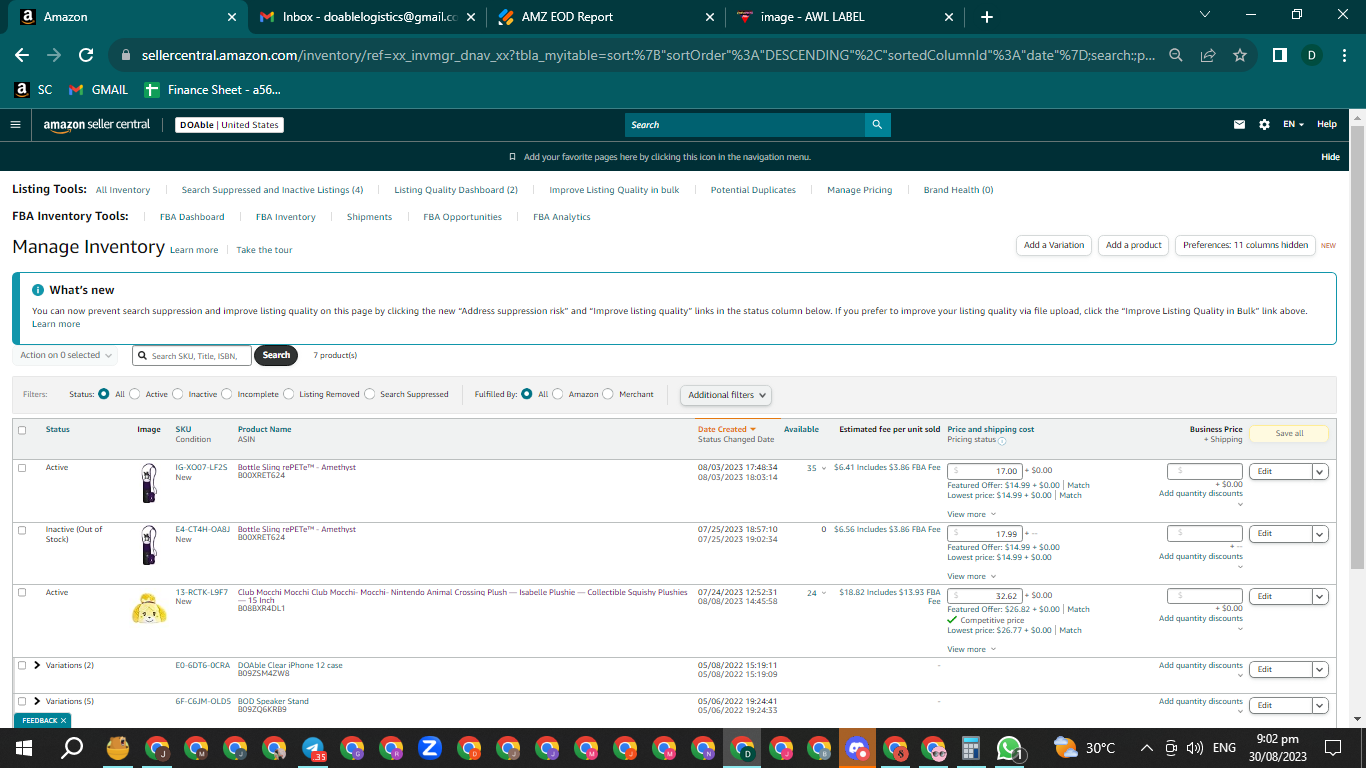Click the price field showing 32.62

click(984, 596)
